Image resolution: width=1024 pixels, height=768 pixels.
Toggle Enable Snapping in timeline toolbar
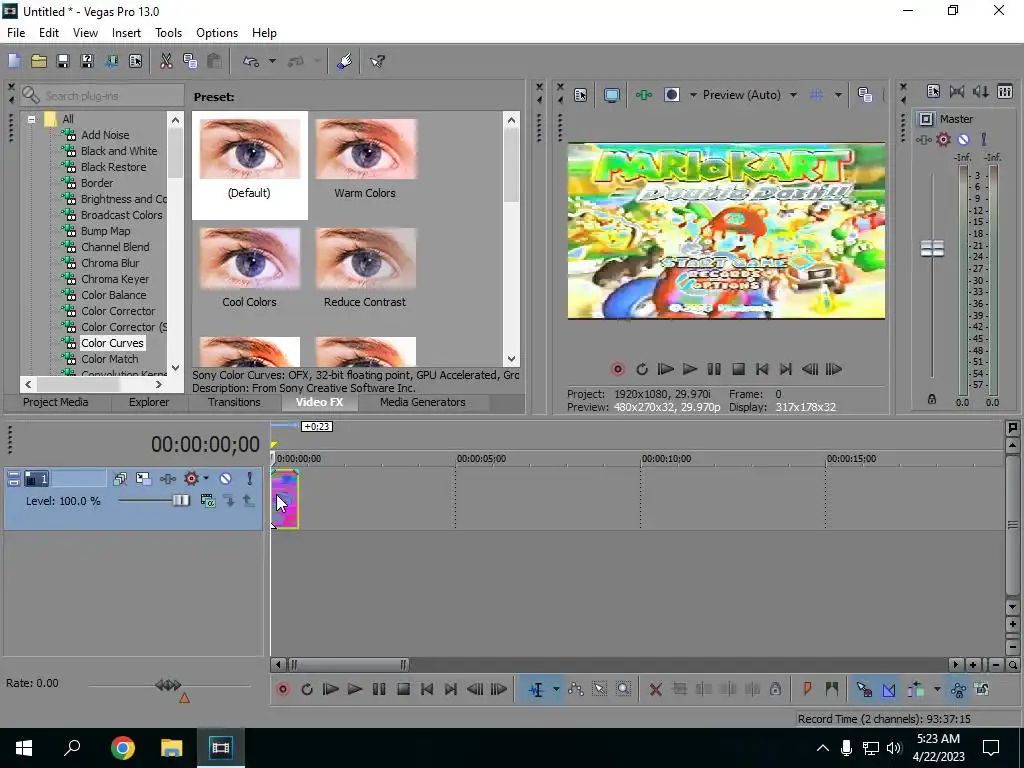pyautogui.click(x=864, y=689)
